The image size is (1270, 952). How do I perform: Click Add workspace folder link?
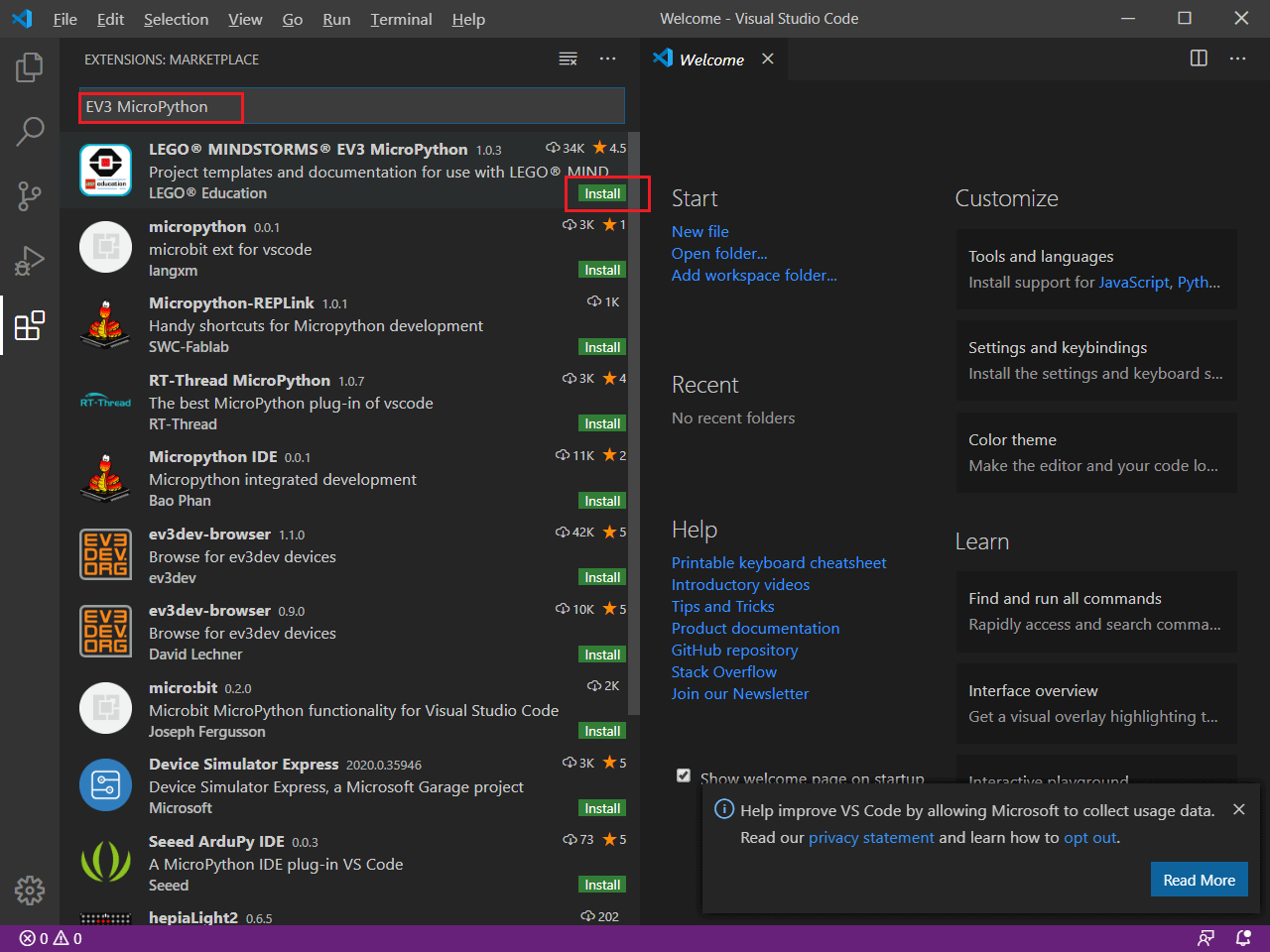coord(754,275)
